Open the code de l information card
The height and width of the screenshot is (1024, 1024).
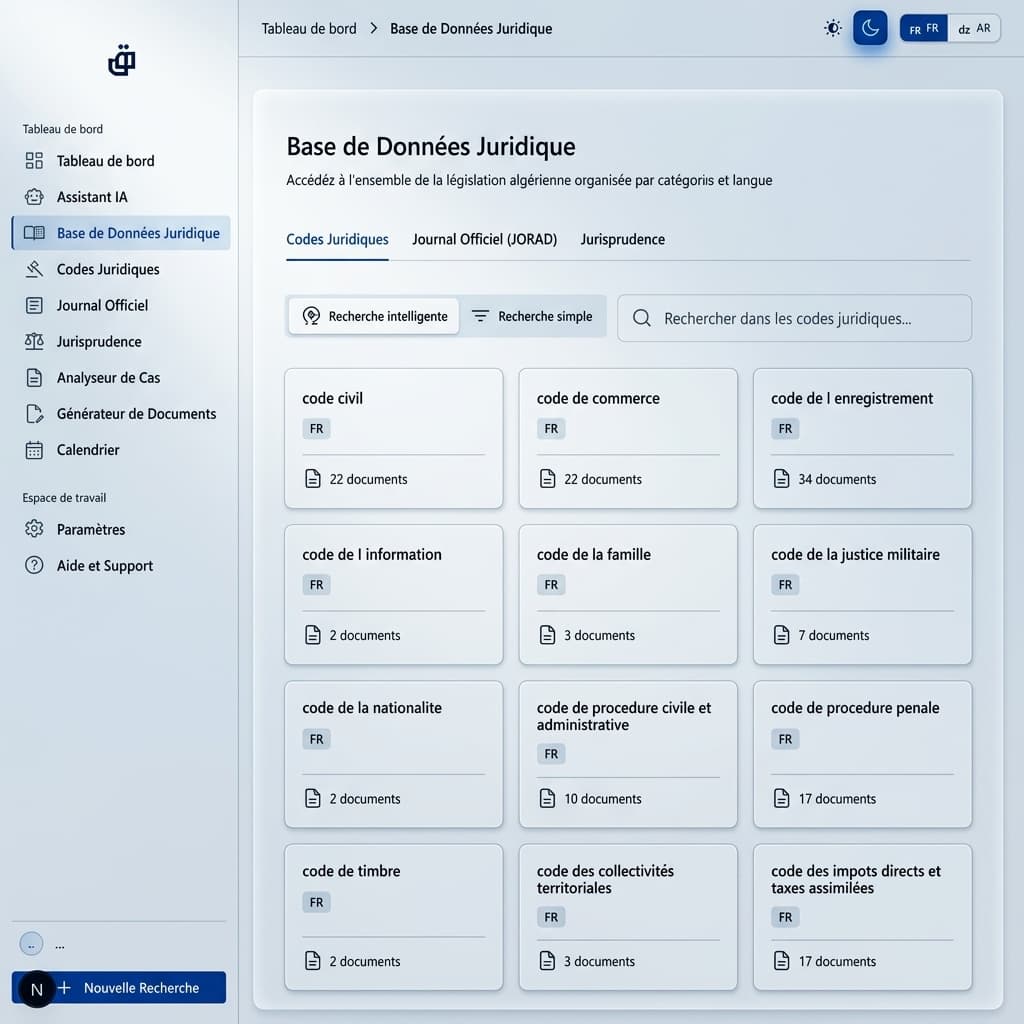click(394, 594)
